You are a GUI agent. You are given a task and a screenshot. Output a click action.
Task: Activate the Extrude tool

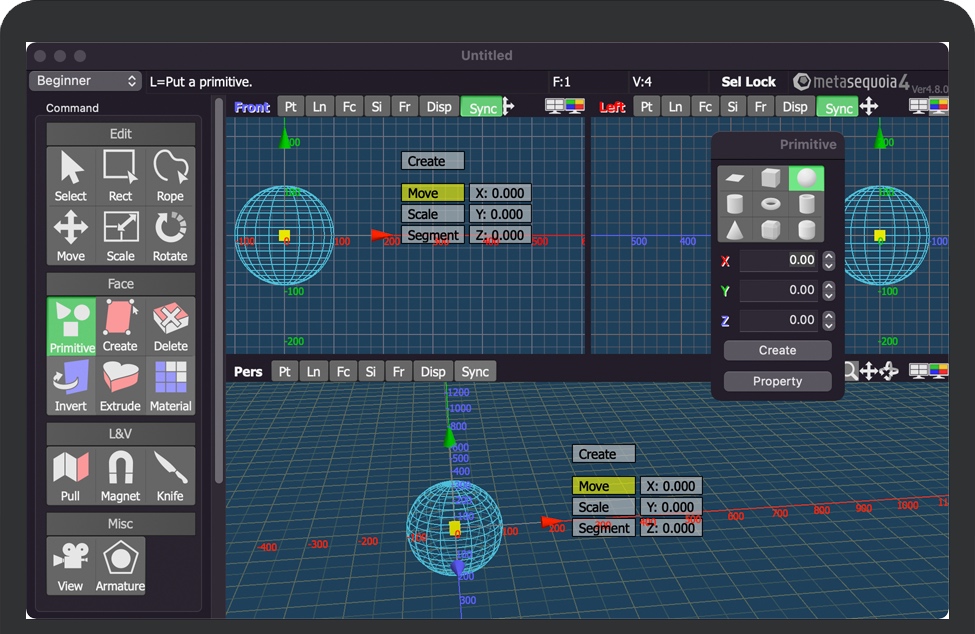[120, 386]
